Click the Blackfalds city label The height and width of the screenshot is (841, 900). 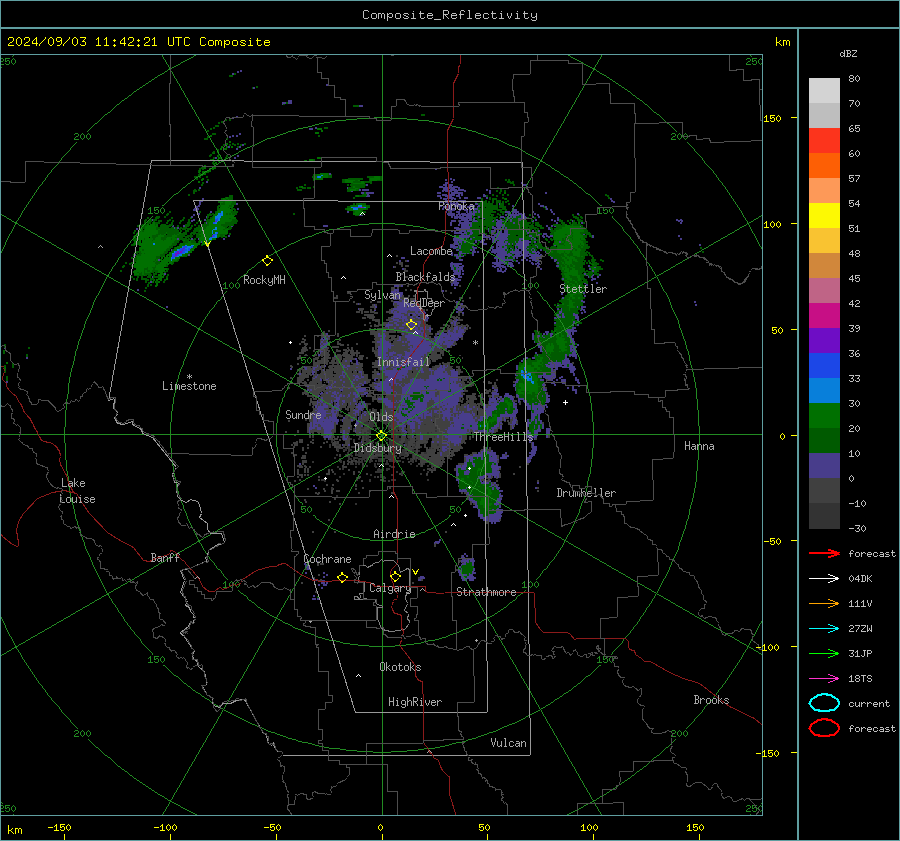(425, 277)
